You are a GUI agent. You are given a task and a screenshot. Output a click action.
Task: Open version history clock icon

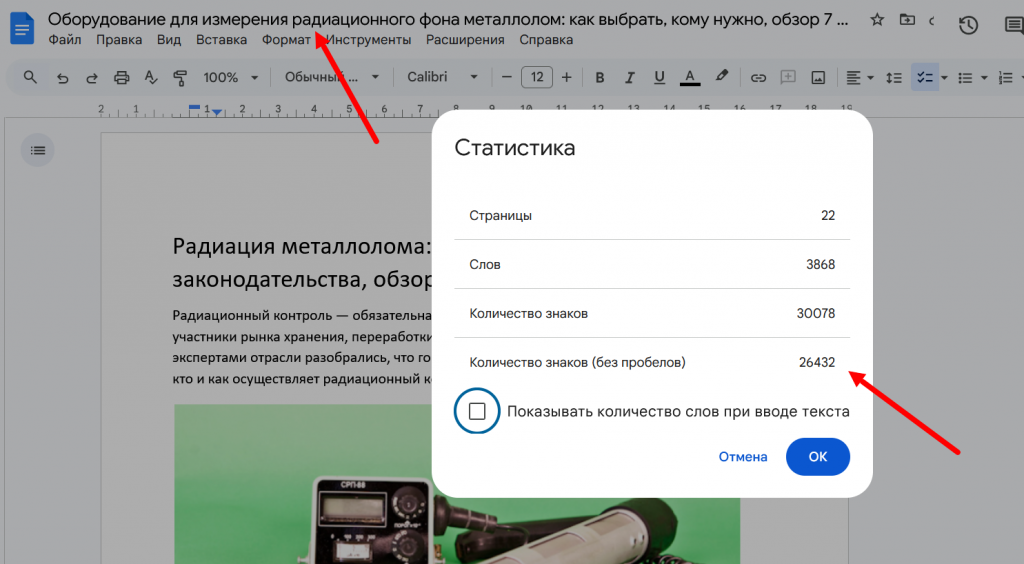click(968, 25)
